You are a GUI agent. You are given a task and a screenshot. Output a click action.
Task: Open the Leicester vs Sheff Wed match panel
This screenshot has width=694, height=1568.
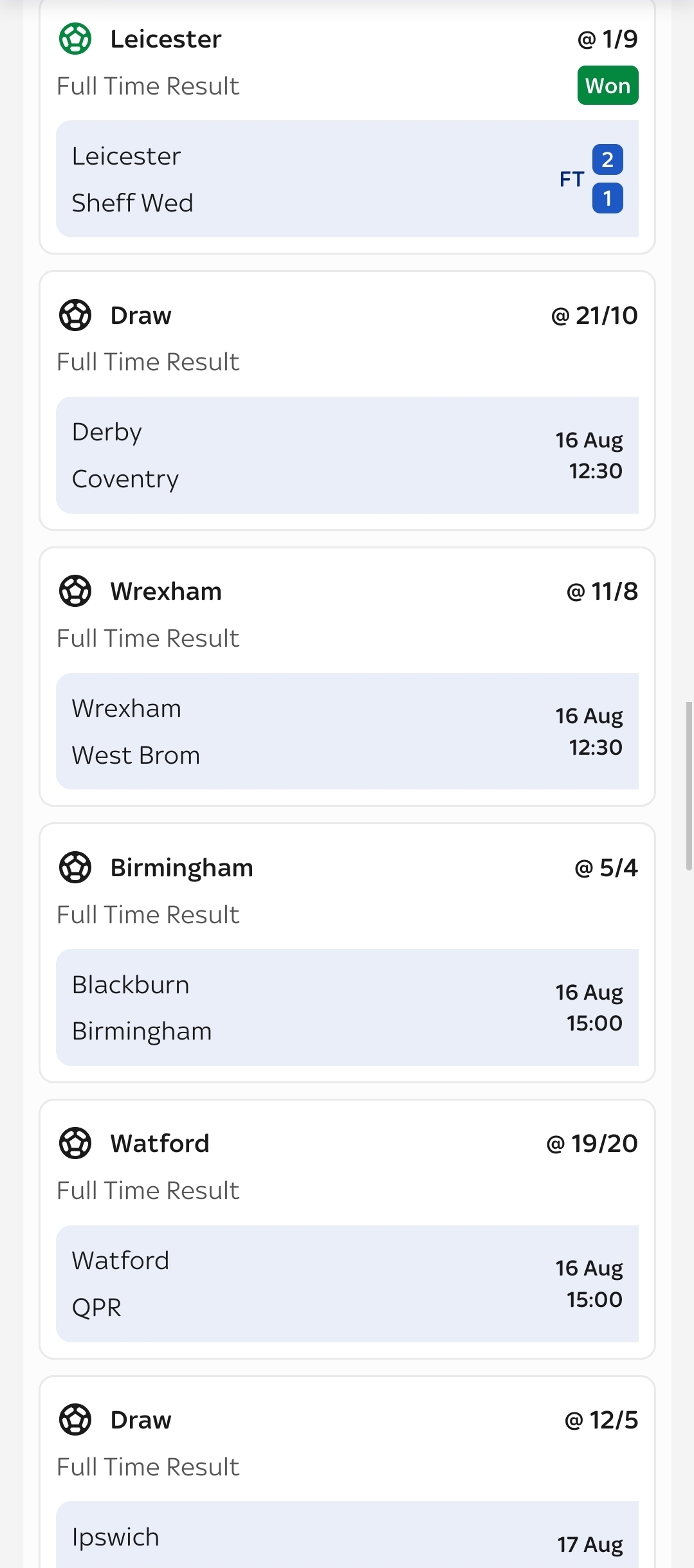pyautogui.click(x=347, y=179)
